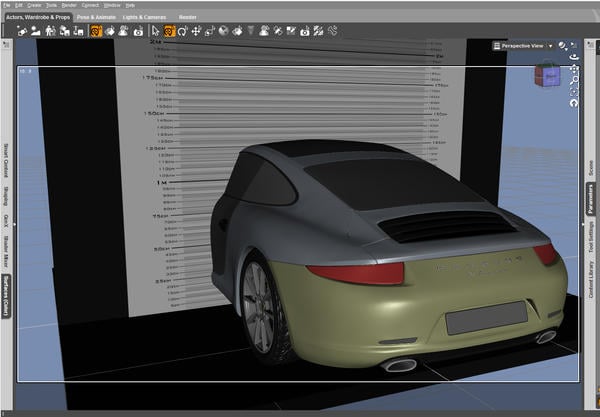Screen dimensions: 600x417
Task: Click the figure joint editor tool icon
Action: (264, 31)
